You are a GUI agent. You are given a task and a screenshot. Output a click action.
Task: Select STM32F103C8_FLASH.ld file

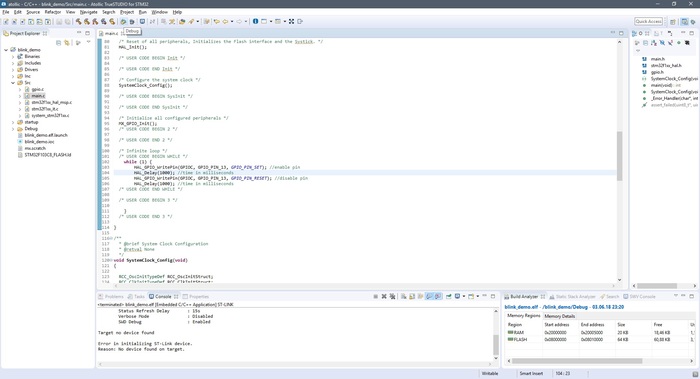click(x=48, y=155)
